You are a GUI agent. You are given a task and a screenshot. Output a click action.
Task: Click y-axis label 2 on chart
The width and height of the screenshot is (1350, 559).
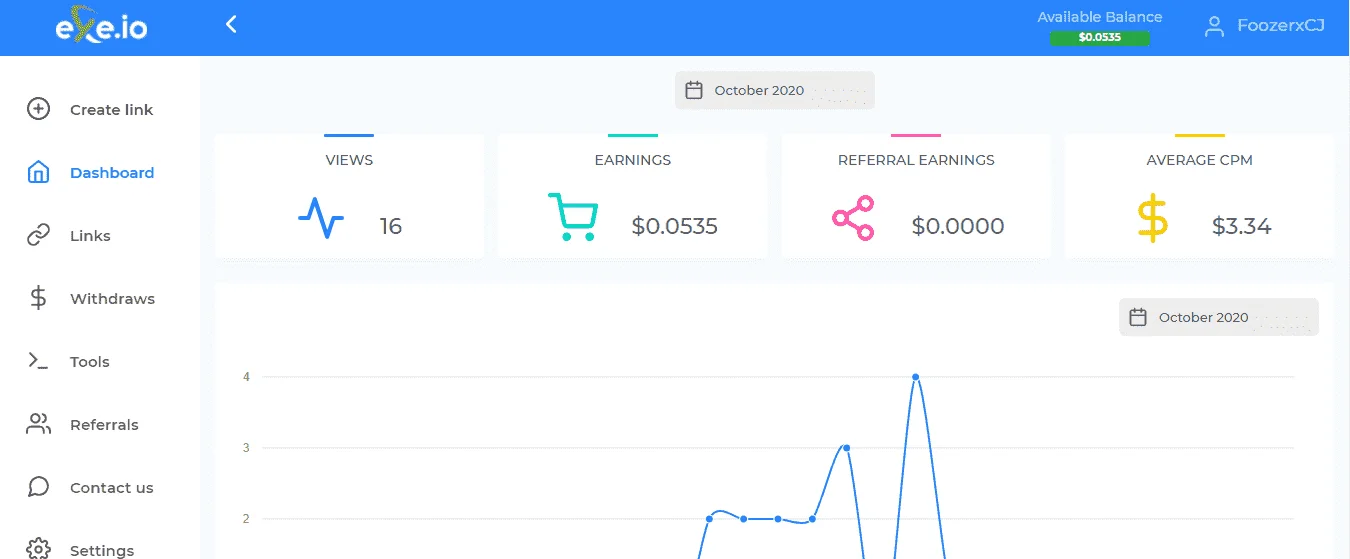click(x=246, y=519)
